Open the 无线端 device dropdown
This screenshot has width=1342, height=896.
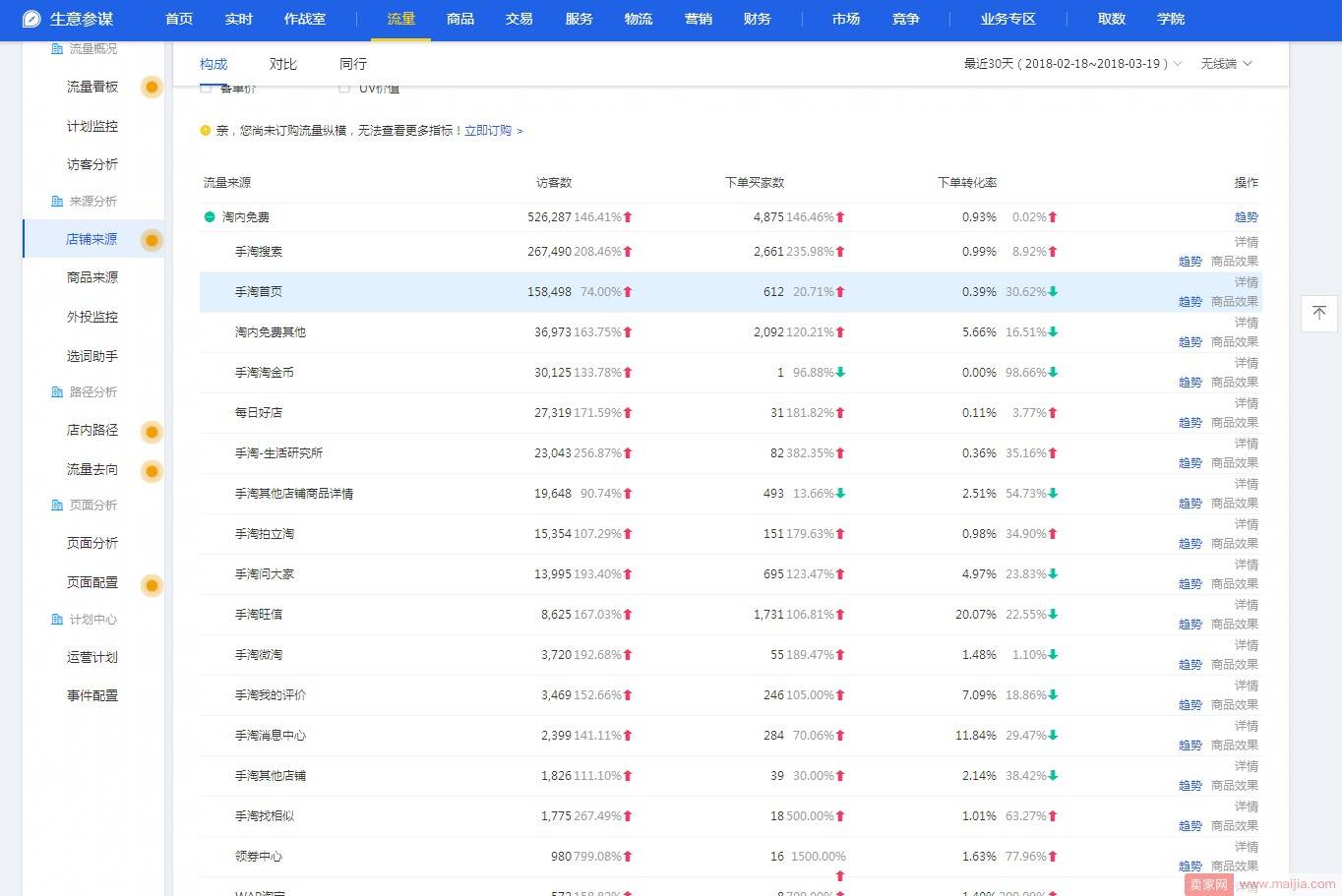point(1226,63)
